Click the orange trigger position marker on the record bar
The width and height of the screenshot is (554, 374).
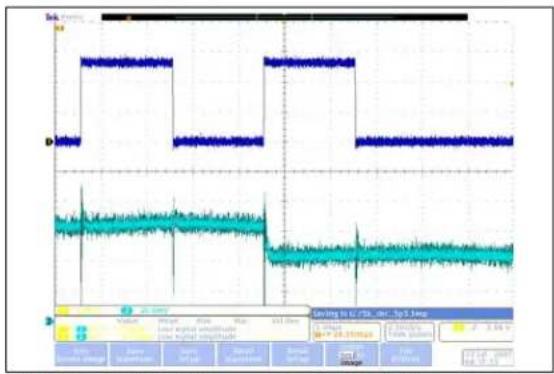pos(129,17)
